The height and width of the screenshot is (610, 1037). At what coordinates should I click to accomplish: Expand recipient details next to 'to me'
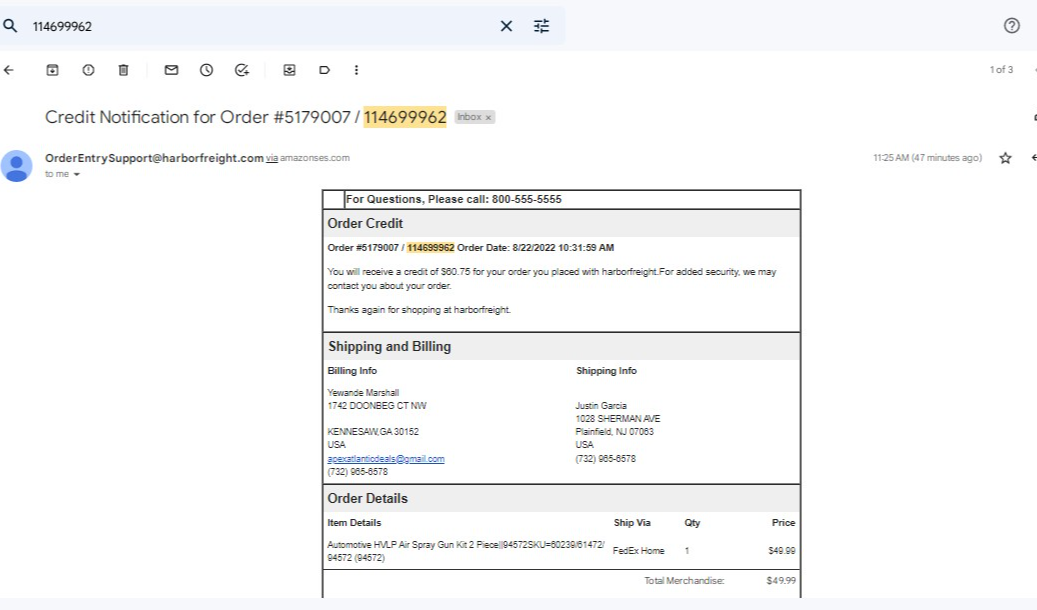[77, 175]
